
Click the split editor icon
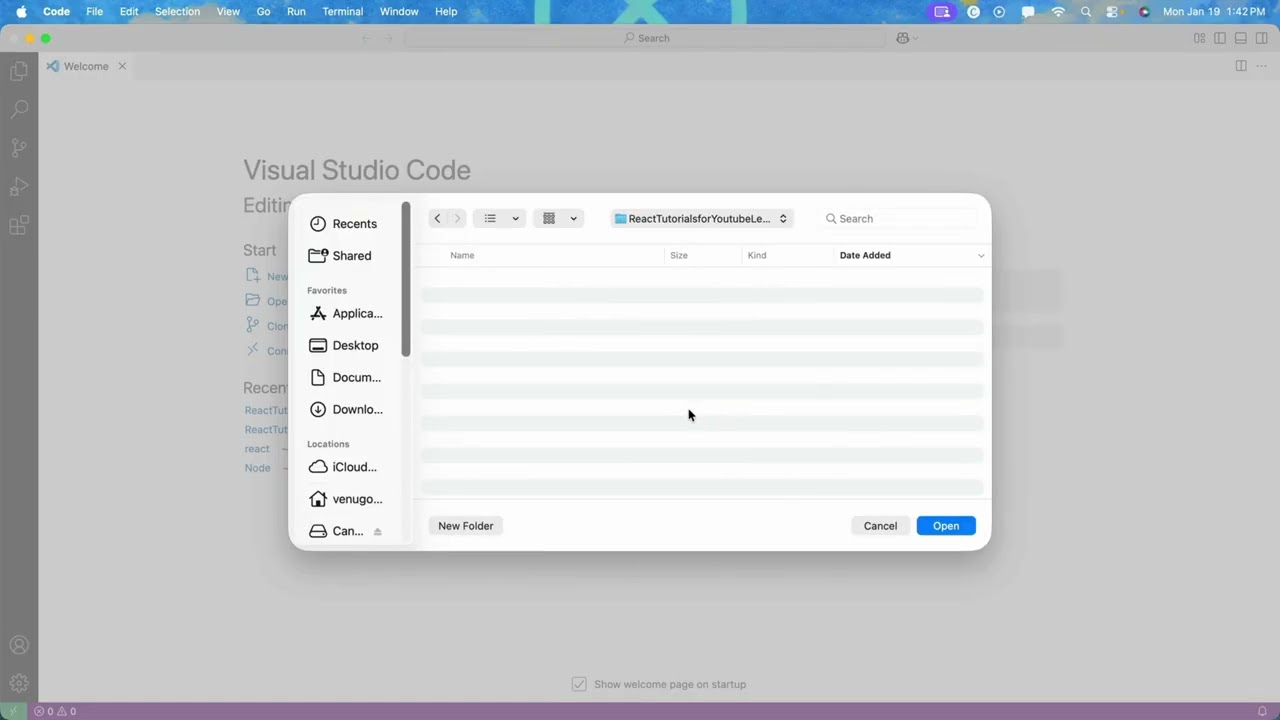(1241, 66)
